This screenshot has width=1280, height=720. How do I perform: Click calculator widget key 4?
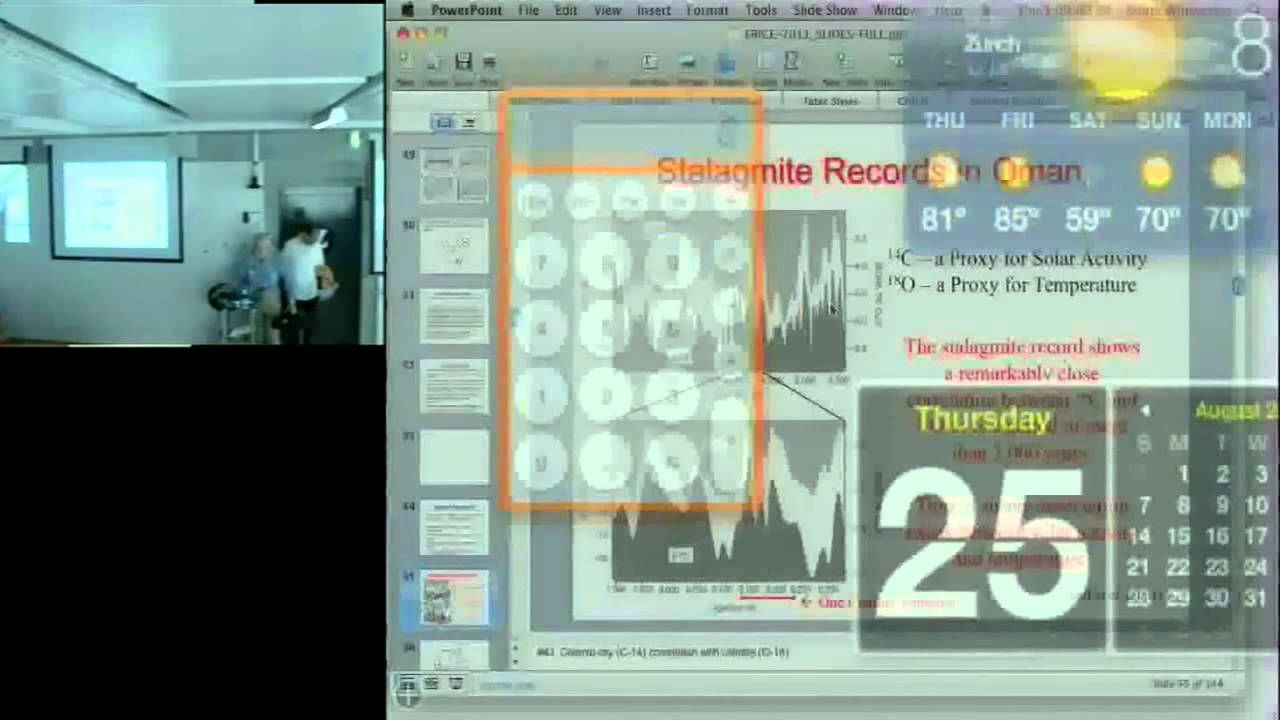pos(540,328)
